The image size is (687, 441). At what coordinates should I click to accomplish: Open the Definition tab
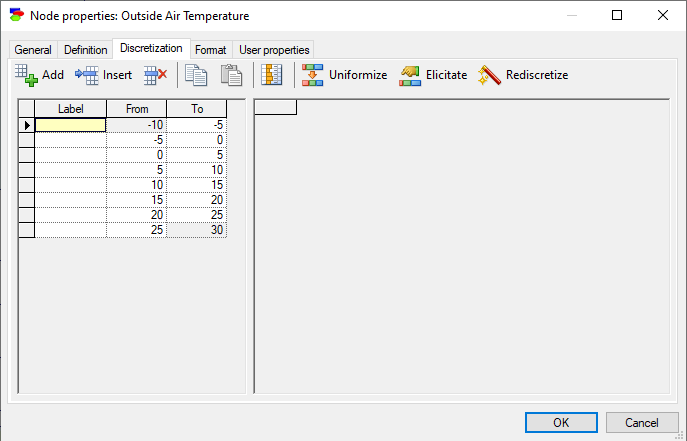pos(85,50)
